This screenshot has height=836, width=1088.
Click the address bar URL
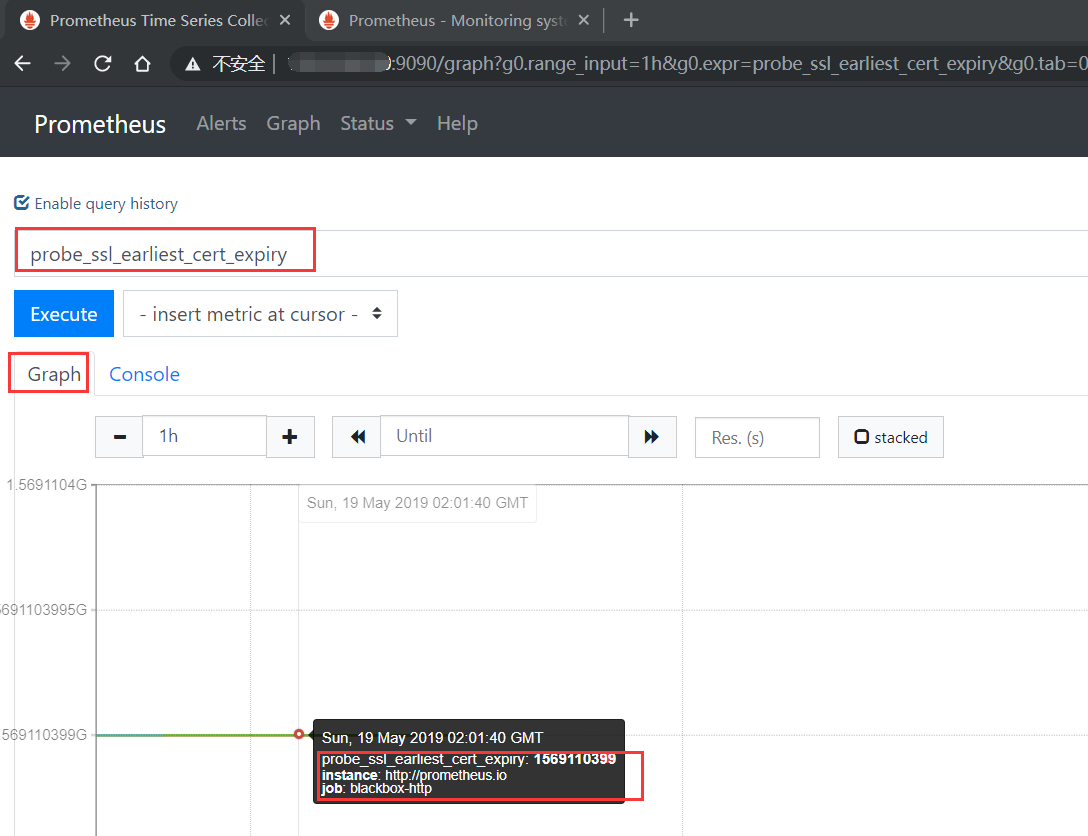[x=687, y=64]
